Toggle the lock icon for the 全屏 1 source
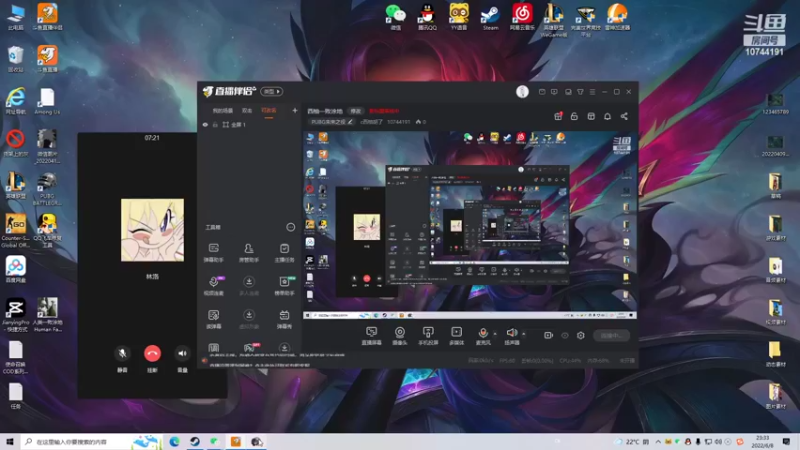 [215, 124]
